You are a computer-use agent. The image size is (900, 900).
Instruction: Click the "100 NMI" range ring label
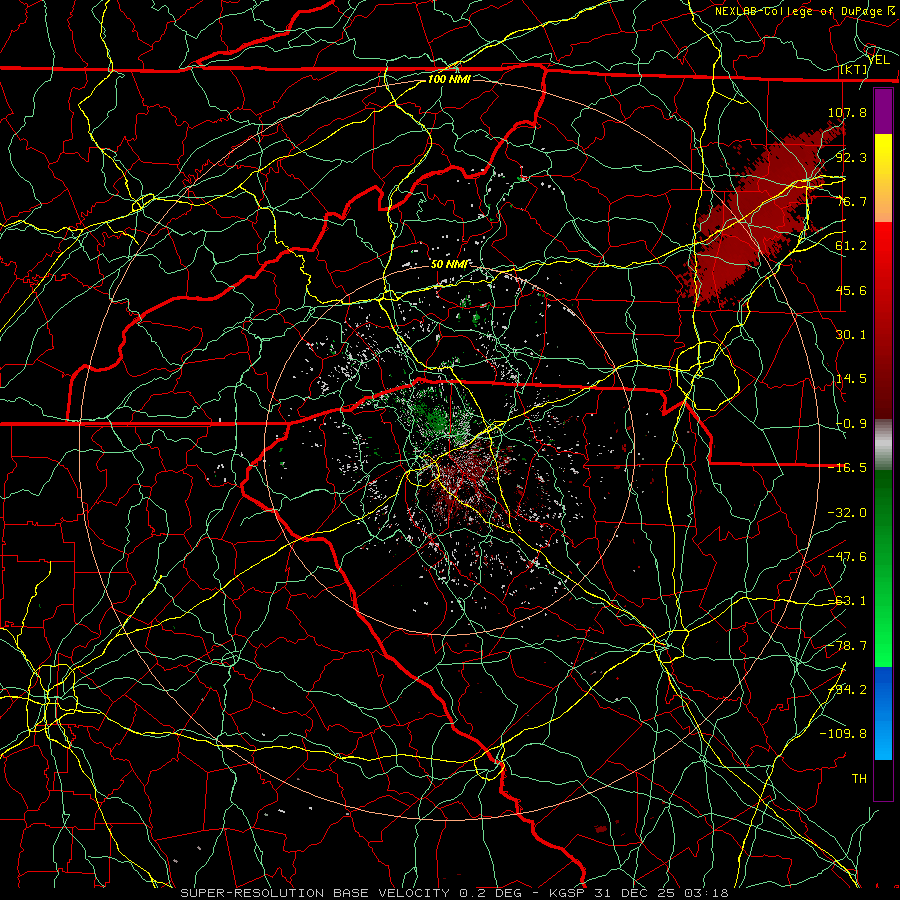[449, 79]
